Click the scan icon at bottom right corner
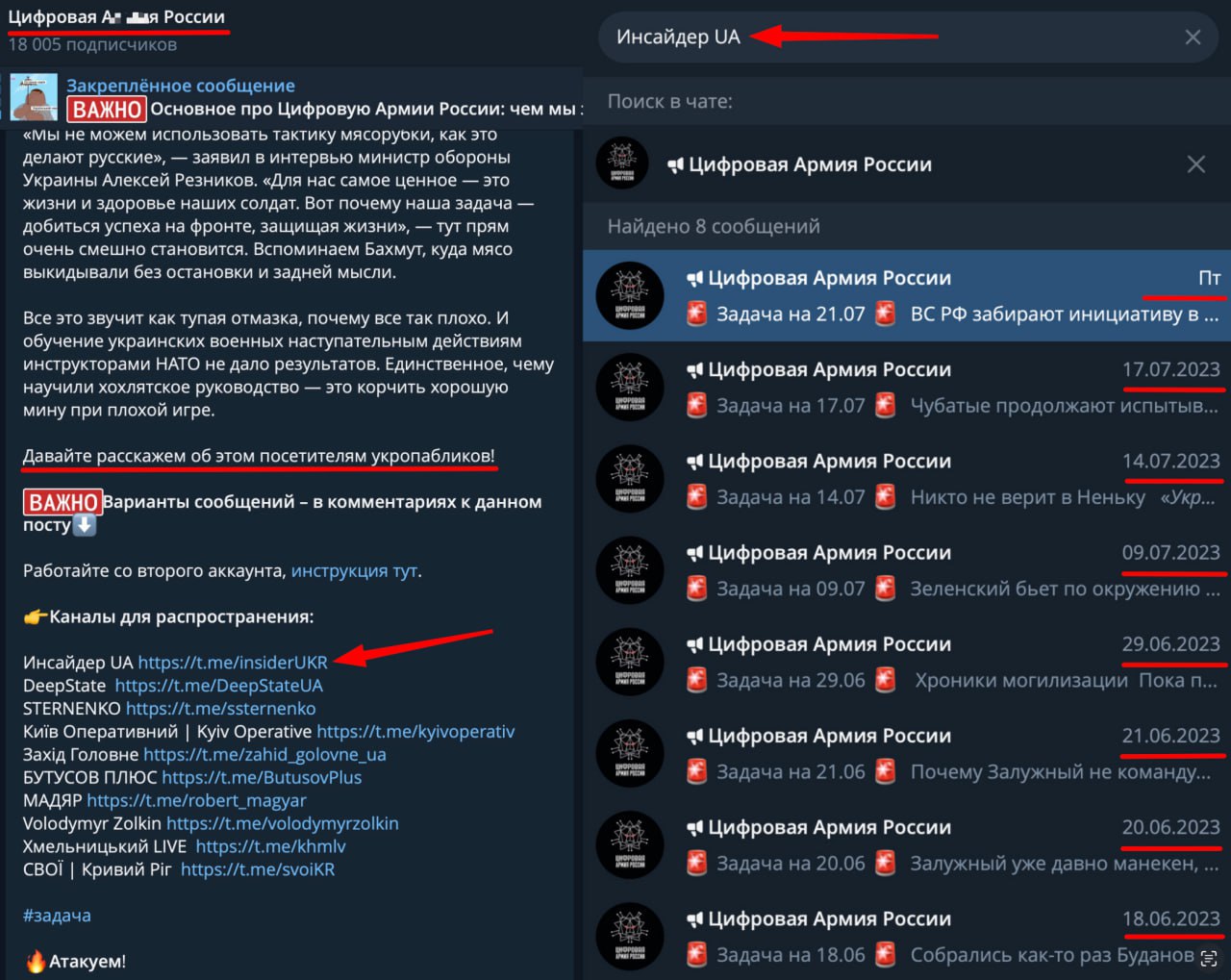Image resolution: width=1231 pixels, height=980 pixels. click(x=1209, y=958)
